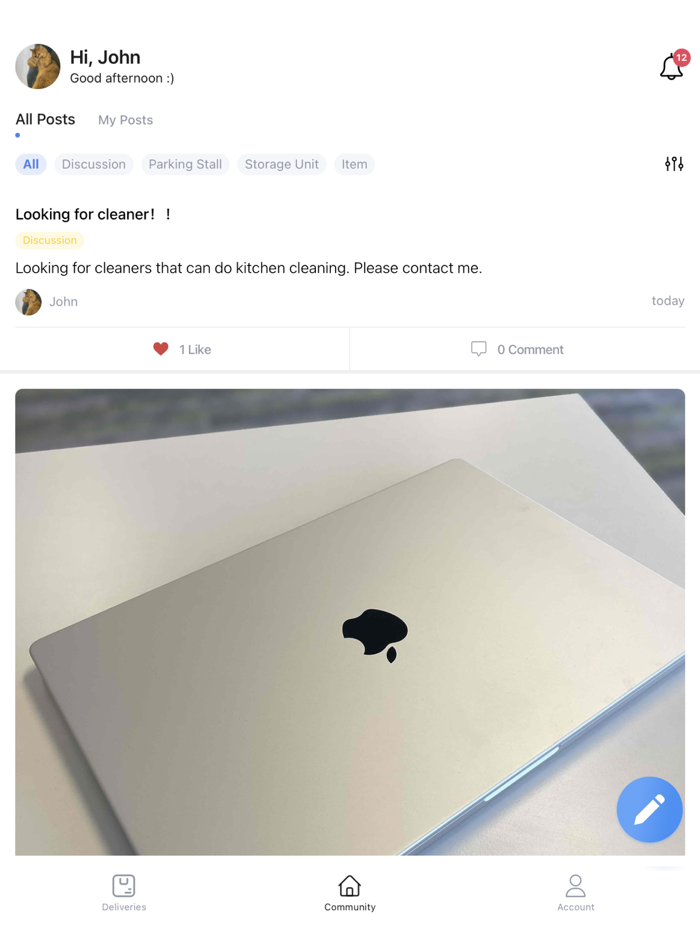This screenshot has height=934, width=700.
Task: Filter posts by Item chip
Action: point(354,164)
